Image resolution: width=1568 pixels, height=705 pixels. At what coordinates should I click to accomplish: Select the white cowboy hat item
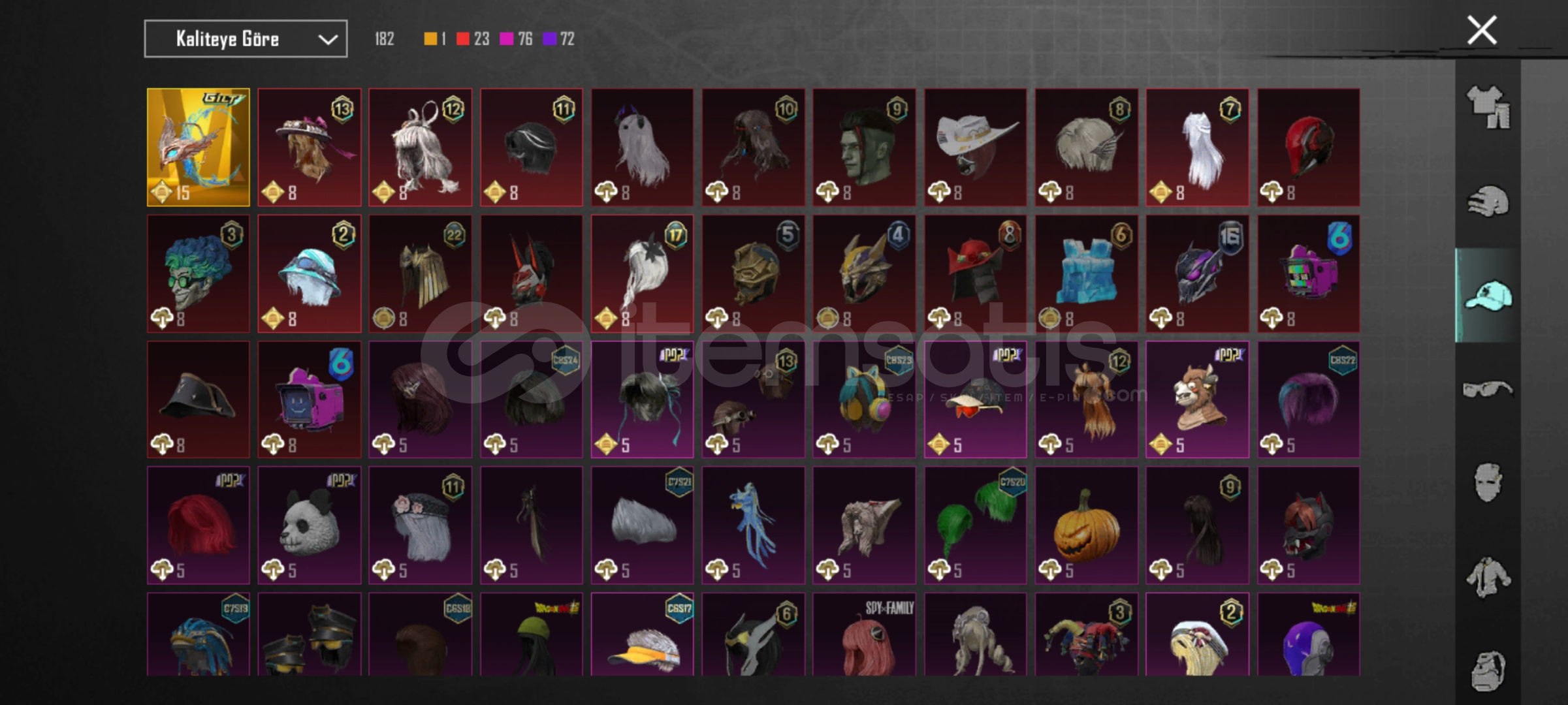975,148
